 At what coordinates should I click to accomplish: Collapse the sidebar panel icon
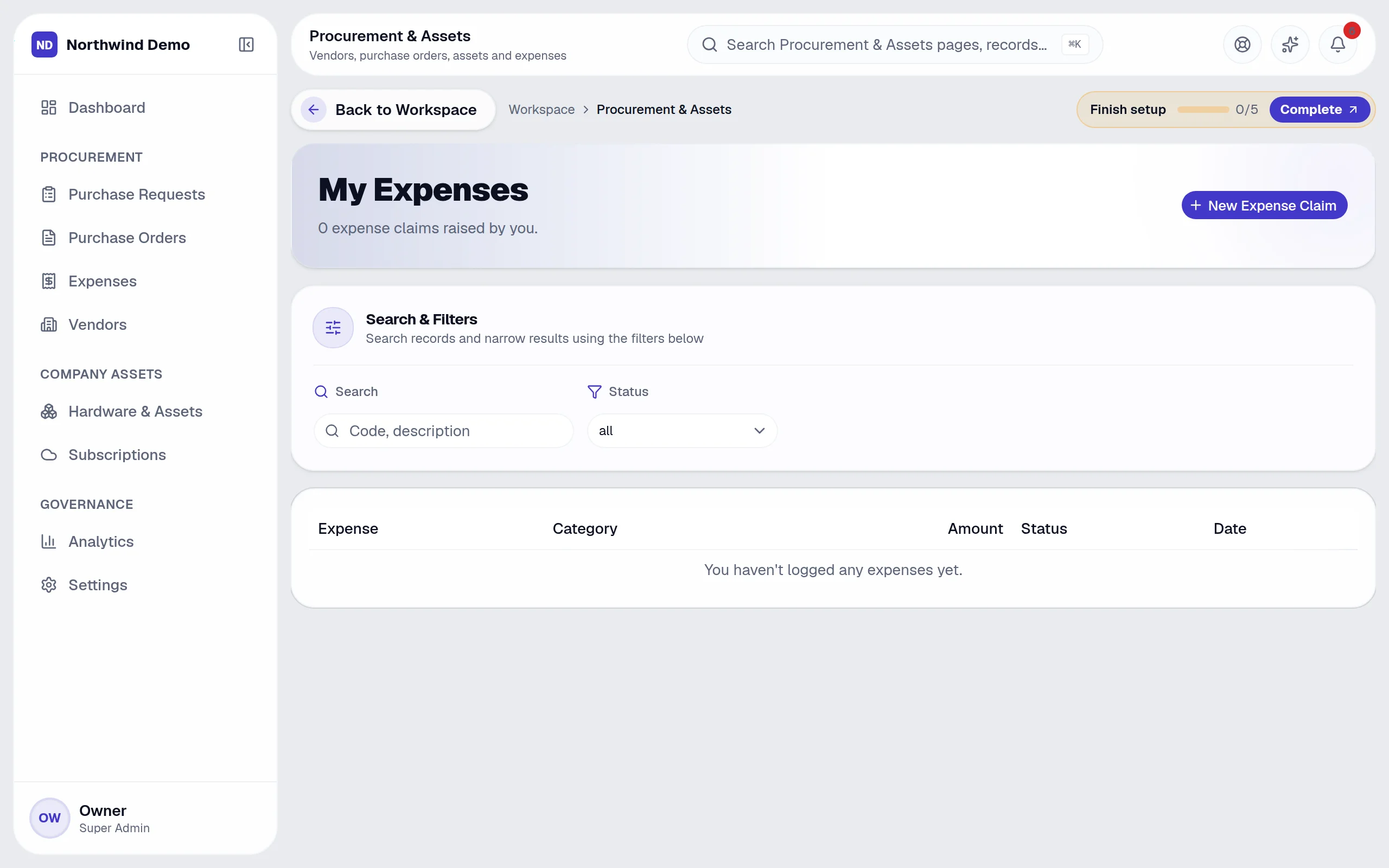click(246, 45)
